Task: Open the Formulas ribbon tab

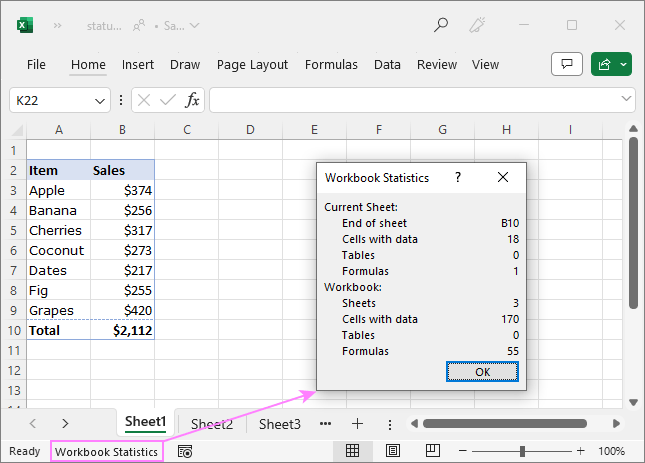Action: (331, 65)
